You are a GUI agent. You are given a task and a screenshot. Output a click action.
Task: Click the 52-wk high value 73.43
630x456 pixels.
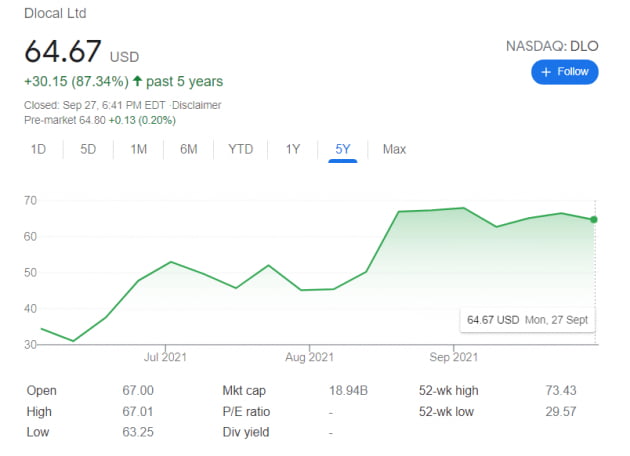[560, 391]
